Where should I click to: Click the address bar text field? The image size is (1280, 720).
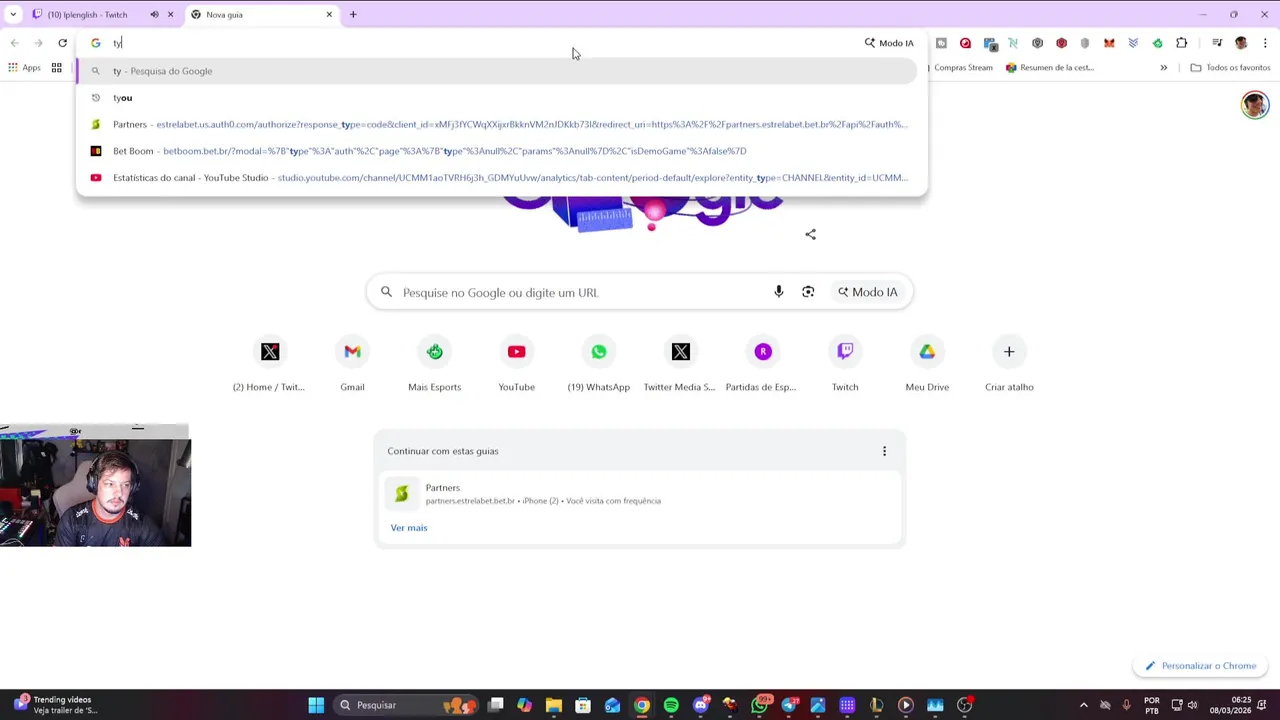(x=480, y=43)
